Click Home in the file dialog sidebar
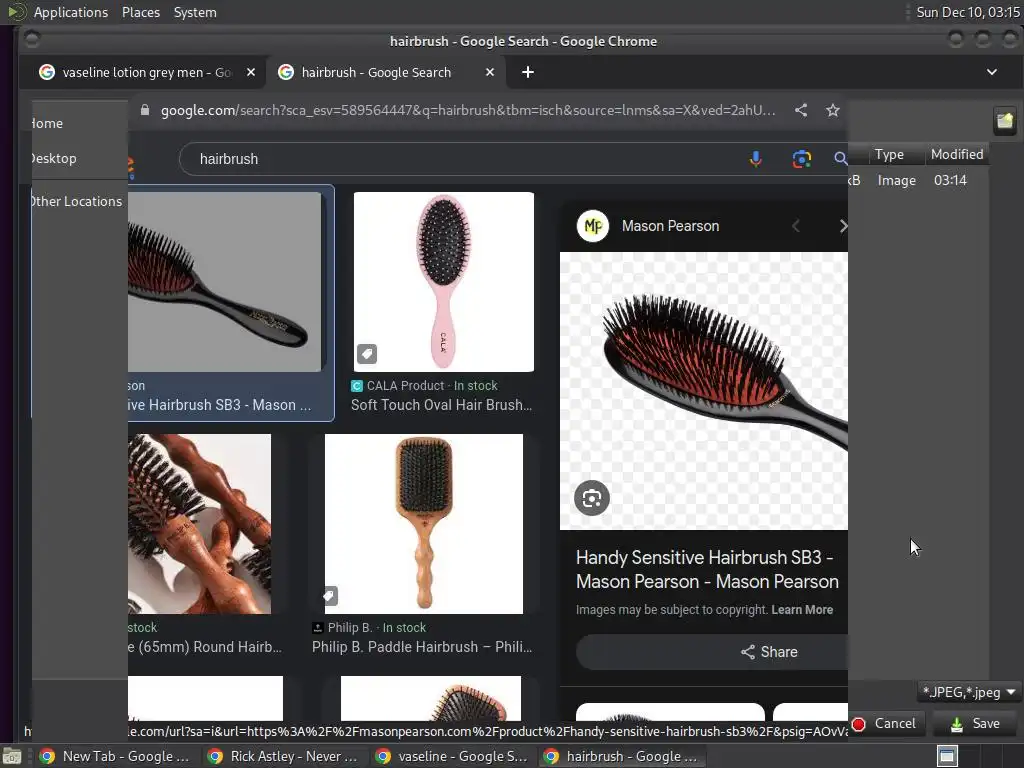This screenshot has height=768, width=1024. click(47, 123)
